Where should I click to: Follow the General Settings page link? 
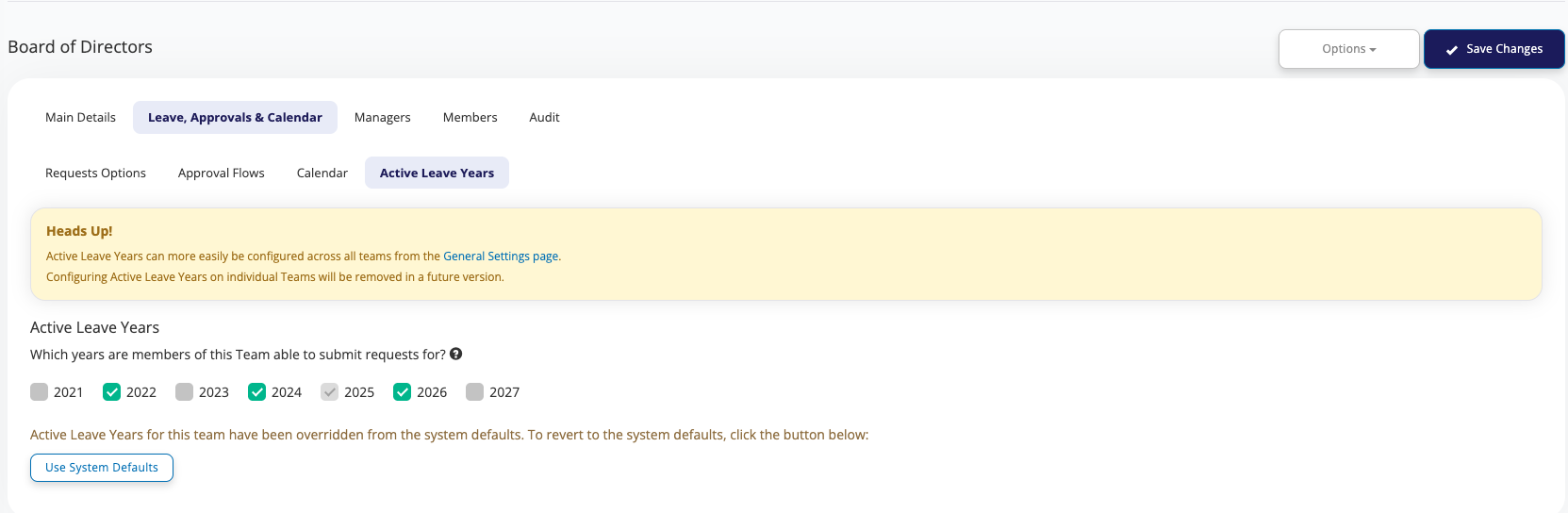[501, 256]
